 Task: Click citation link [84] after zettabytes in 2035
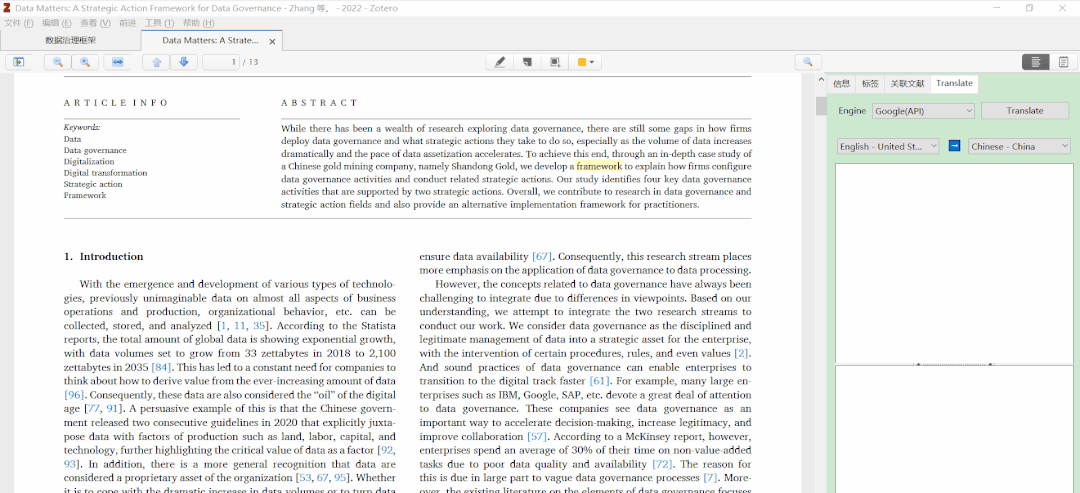[163, 367]
